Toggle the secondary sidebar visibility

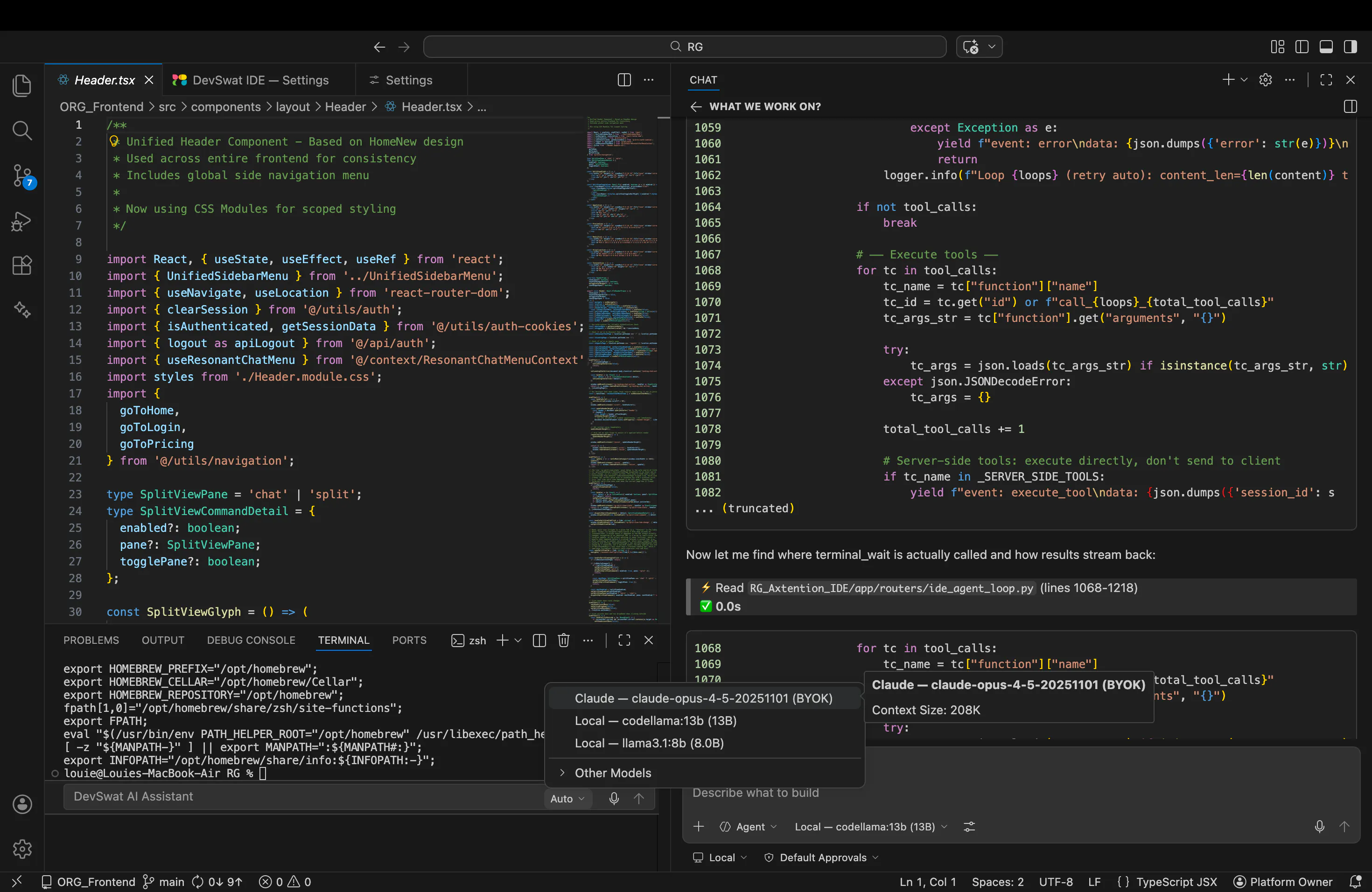(x=1350, y=47)
